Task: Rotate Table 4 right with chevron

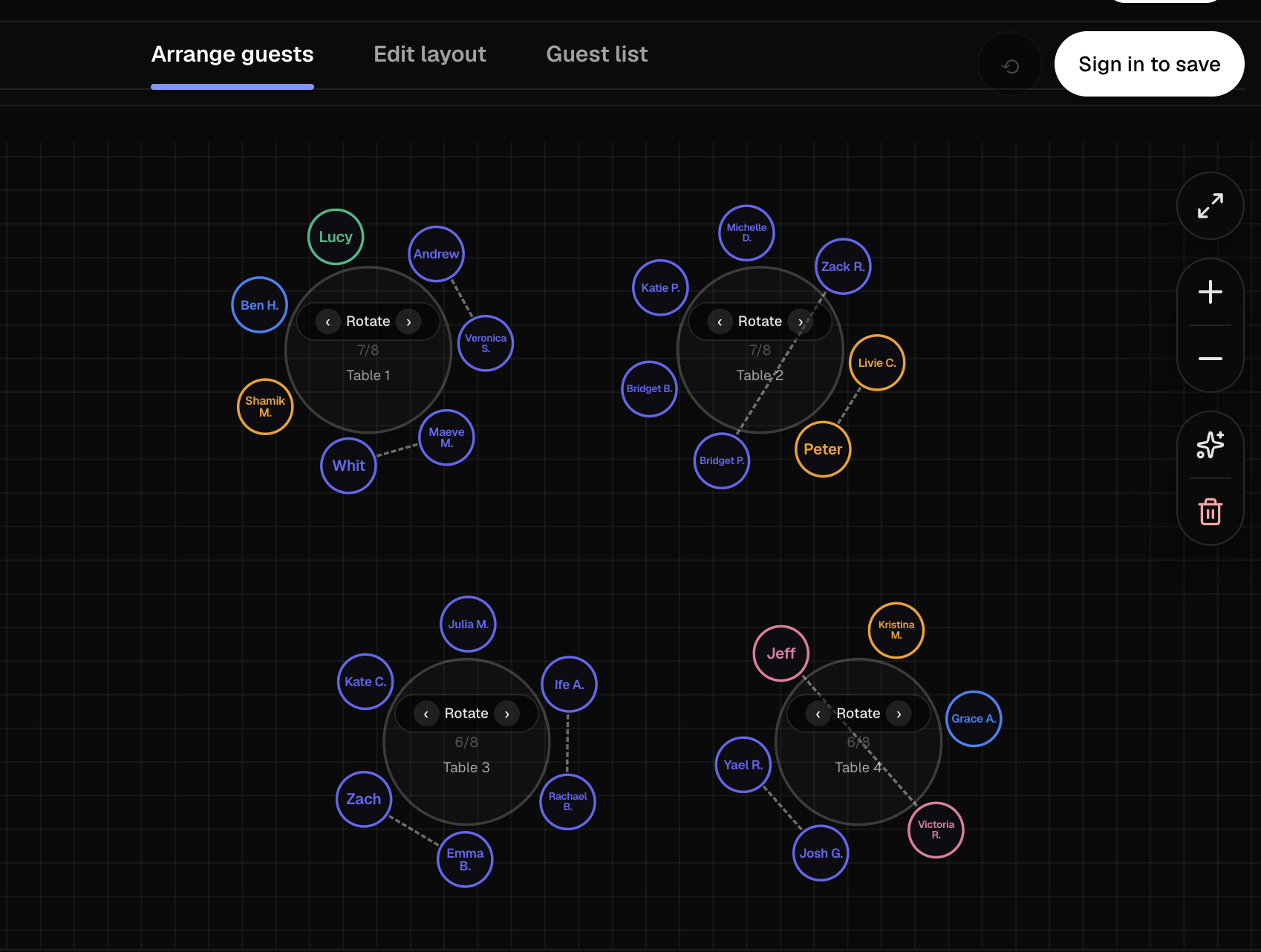Action: [899, 714]
